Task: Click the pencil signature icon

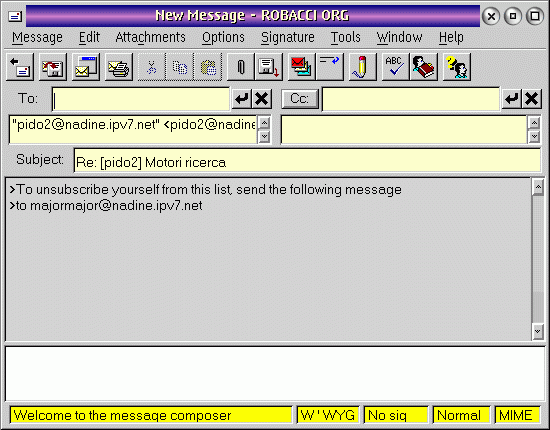Action: (362, 67)
